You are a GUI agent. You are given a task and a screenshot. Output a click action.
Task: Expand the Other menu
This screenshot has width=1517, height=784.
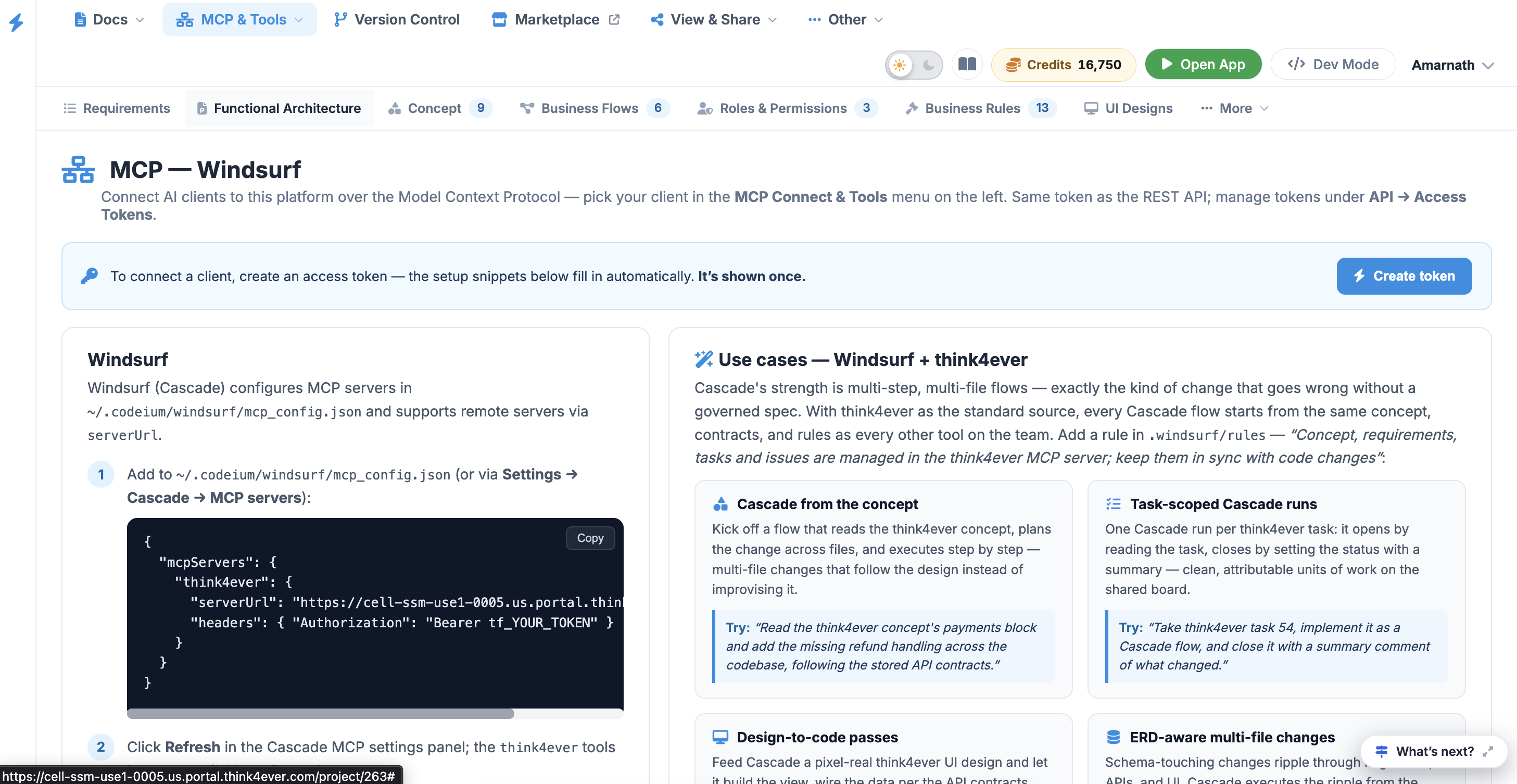(x=845, y=19)
